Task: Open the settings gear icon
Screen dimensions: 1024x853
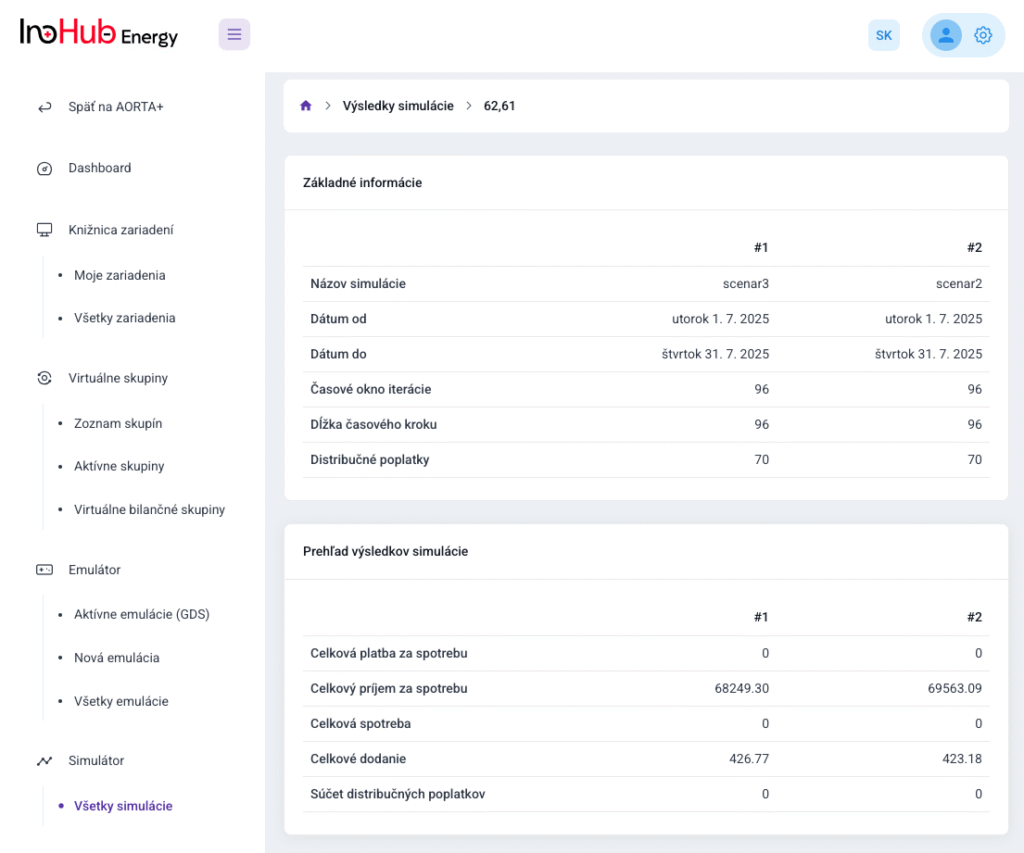Action: (983, 35)
